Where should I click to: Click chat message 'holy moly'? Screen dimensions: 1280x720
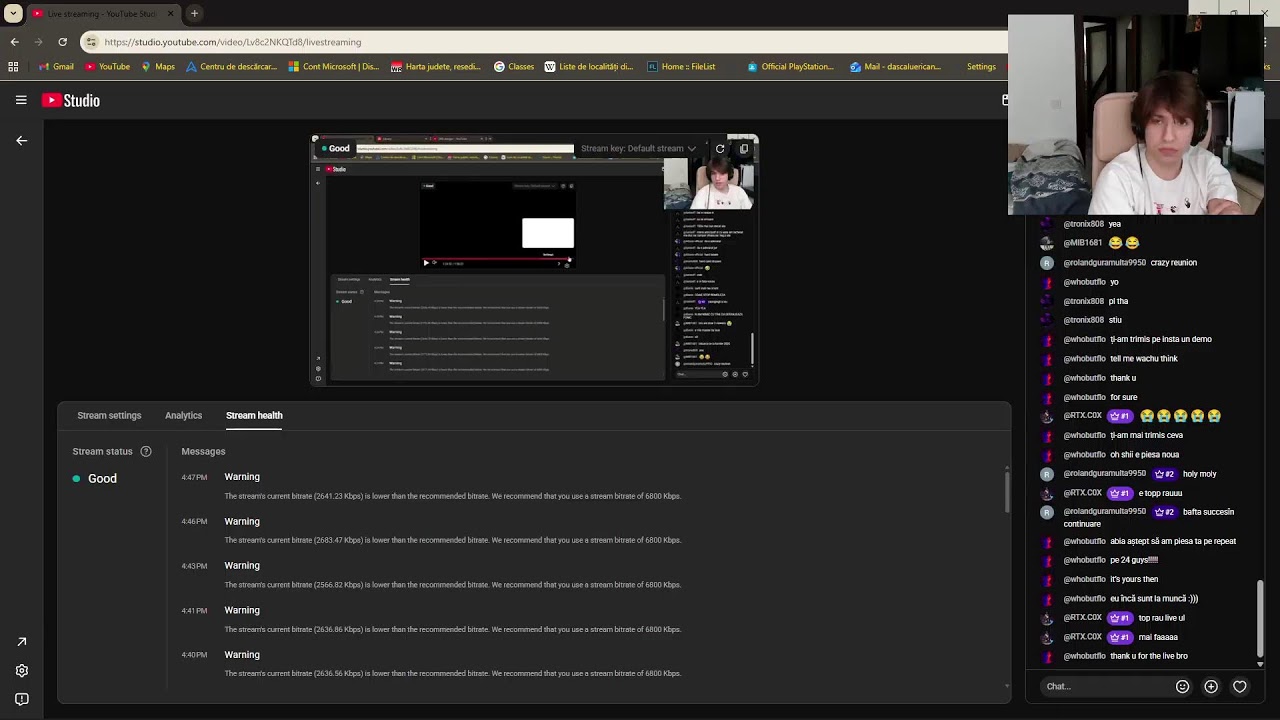[x=1199, y=474]
